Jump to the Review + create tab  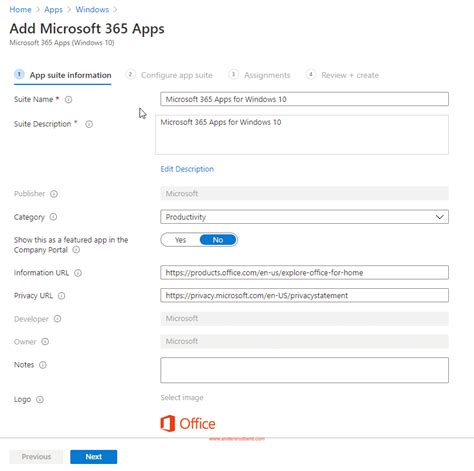click(342, 75)
